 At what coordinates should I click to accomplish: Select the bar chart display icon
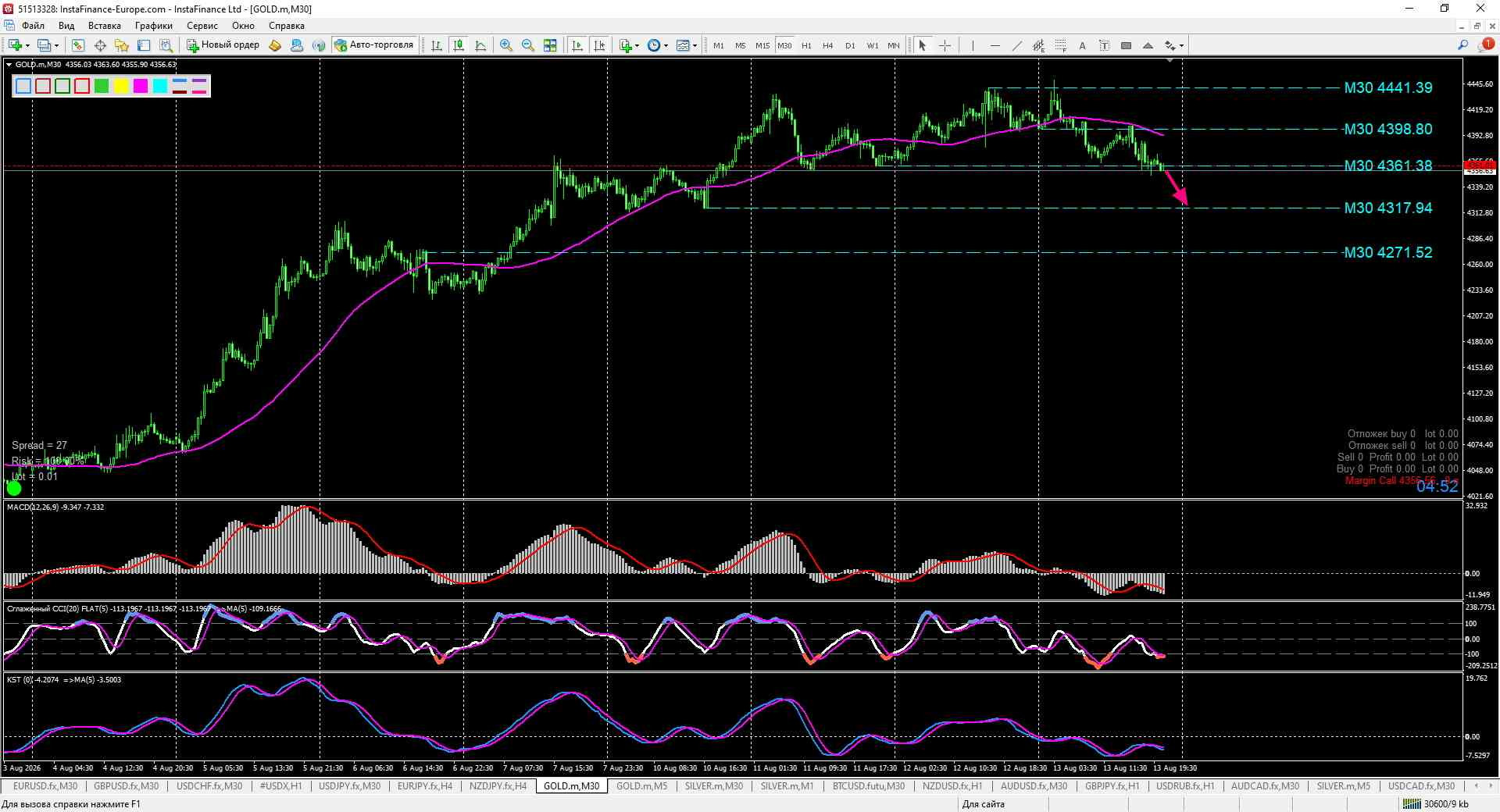[x=437, y=45]
